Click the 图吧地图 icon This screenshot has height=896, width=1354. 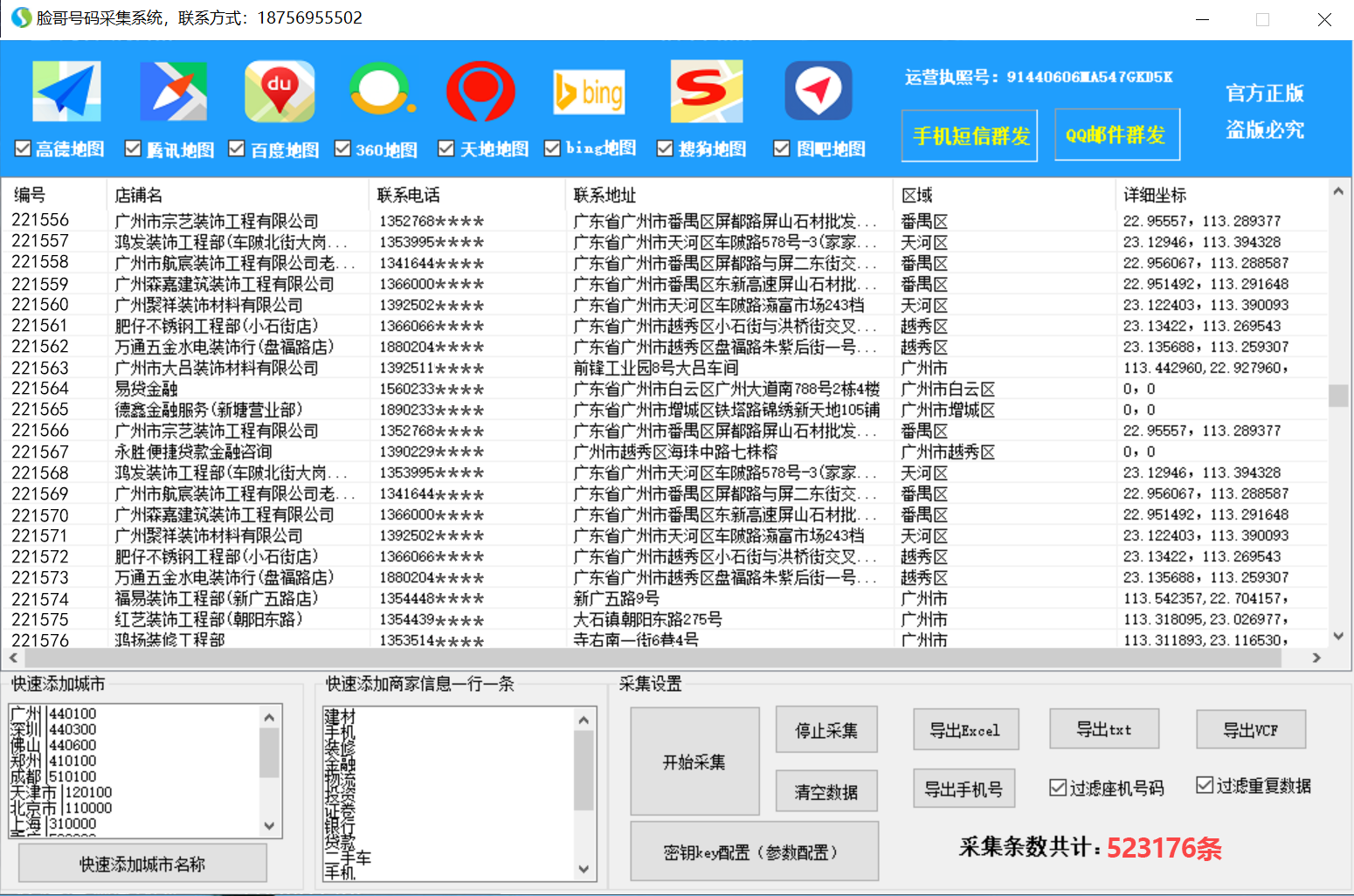pos(818,91)
